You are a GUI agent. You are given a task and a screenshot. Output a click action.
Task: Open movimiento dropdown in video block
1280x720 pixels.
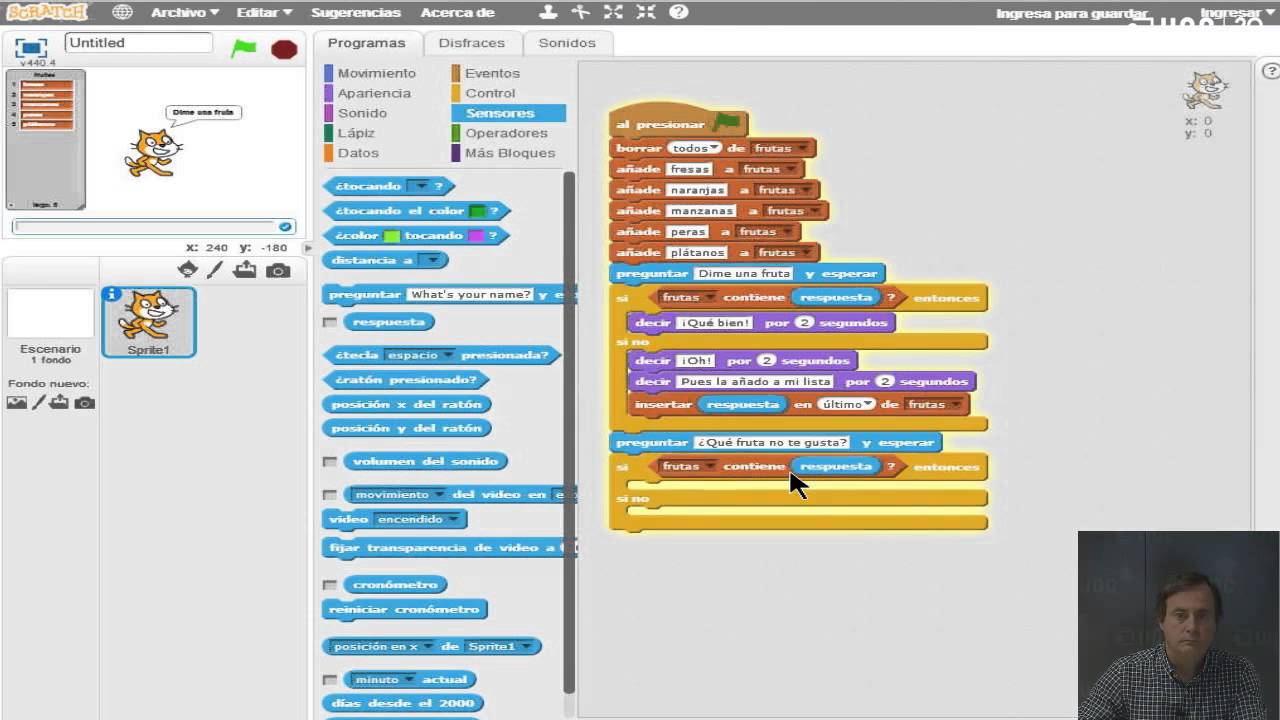(x=438, y=495)
